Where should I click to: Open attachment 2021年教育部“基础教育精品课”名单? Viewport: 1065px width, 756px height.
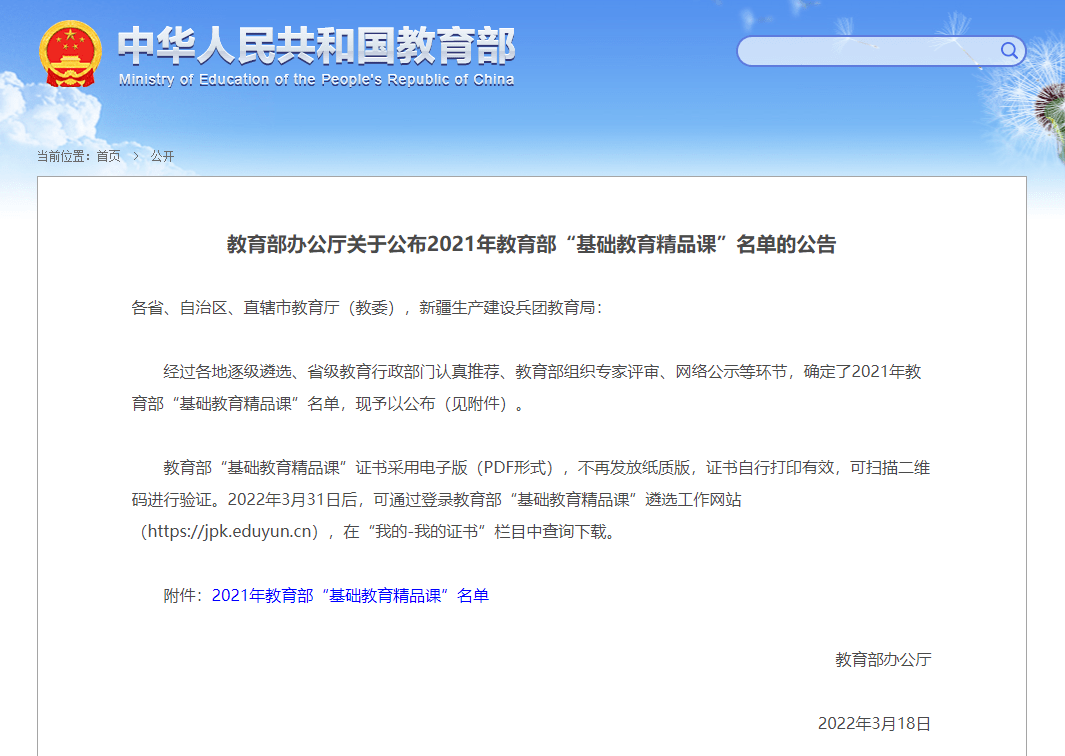(350, 596)
